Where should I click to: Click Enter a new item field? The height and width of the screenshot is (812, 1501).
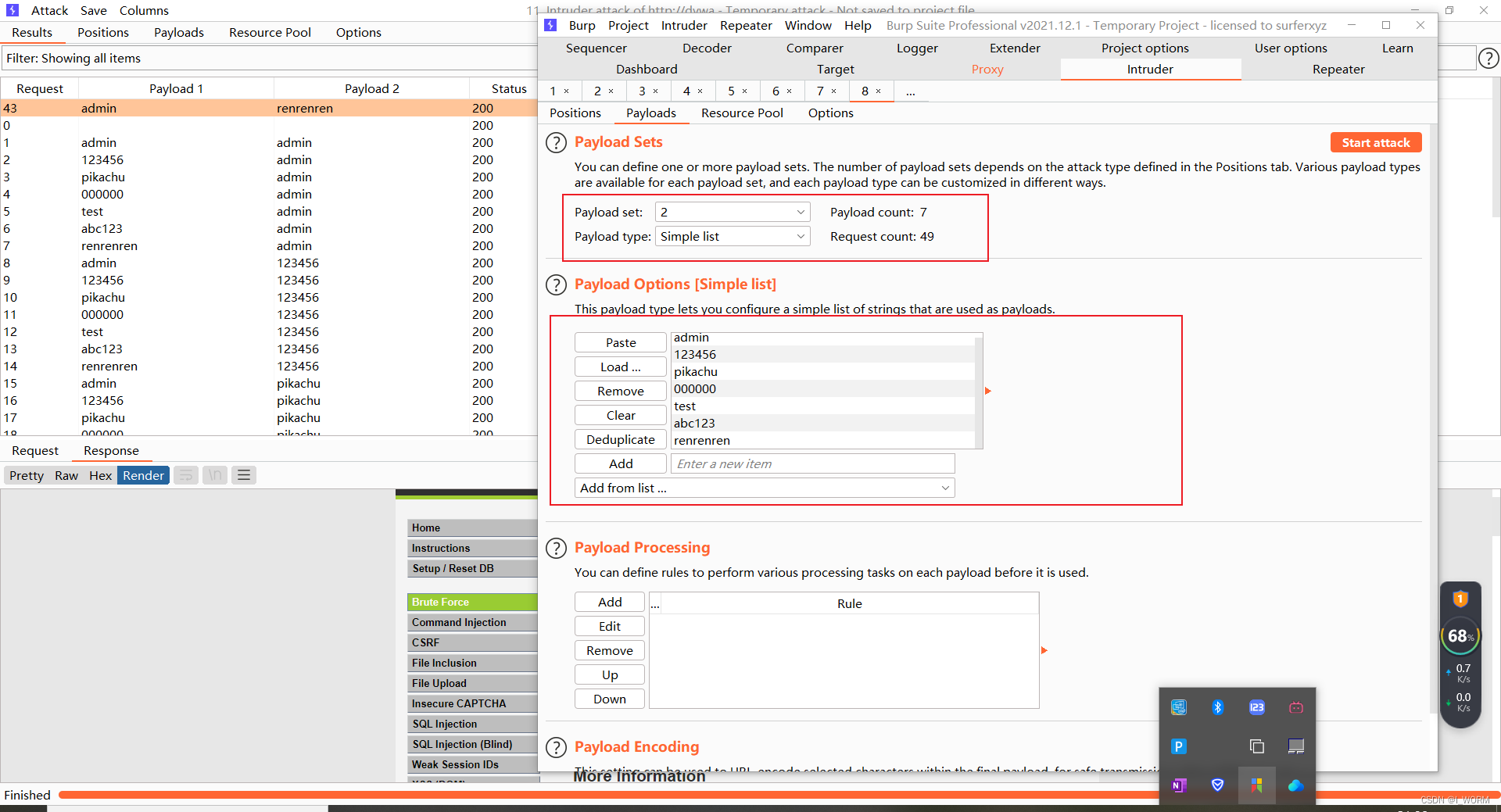[x=813, y=463]
